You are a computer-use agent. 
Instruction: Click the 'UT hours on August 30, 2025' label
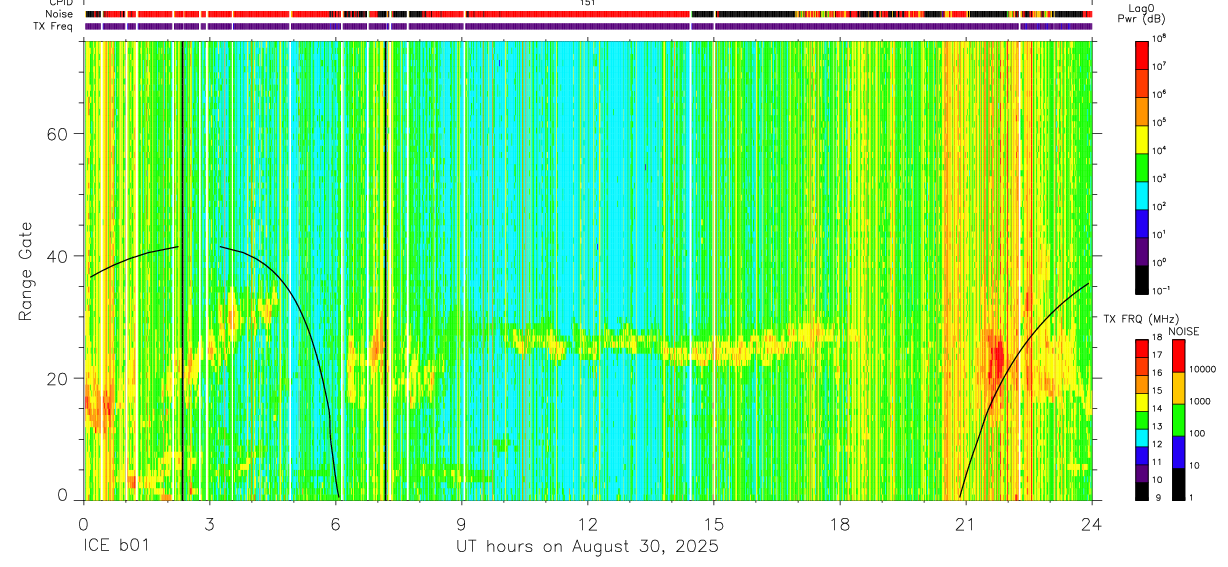point(587,547)
